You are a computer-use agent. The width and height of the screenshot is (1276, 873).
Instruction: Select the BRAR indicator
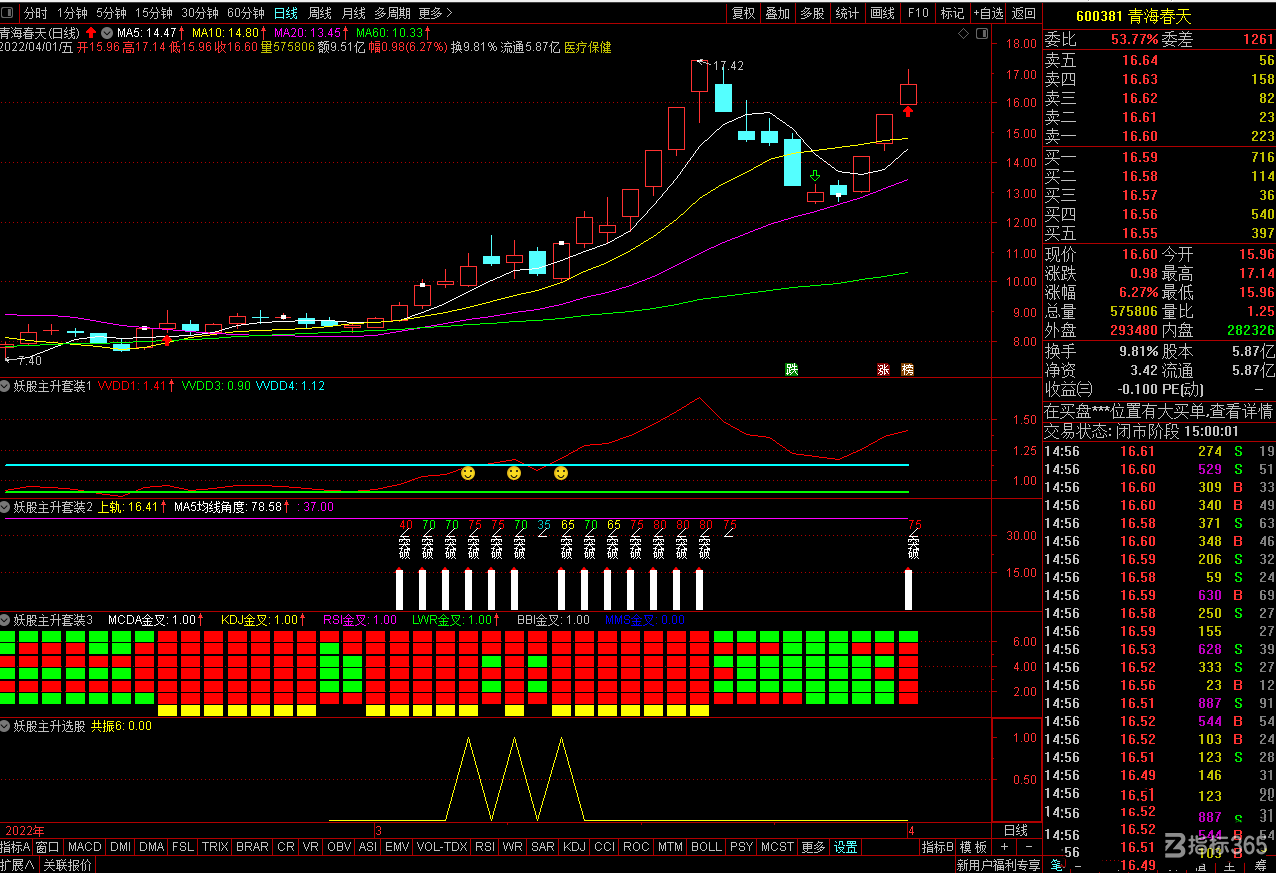coord(252,847)
